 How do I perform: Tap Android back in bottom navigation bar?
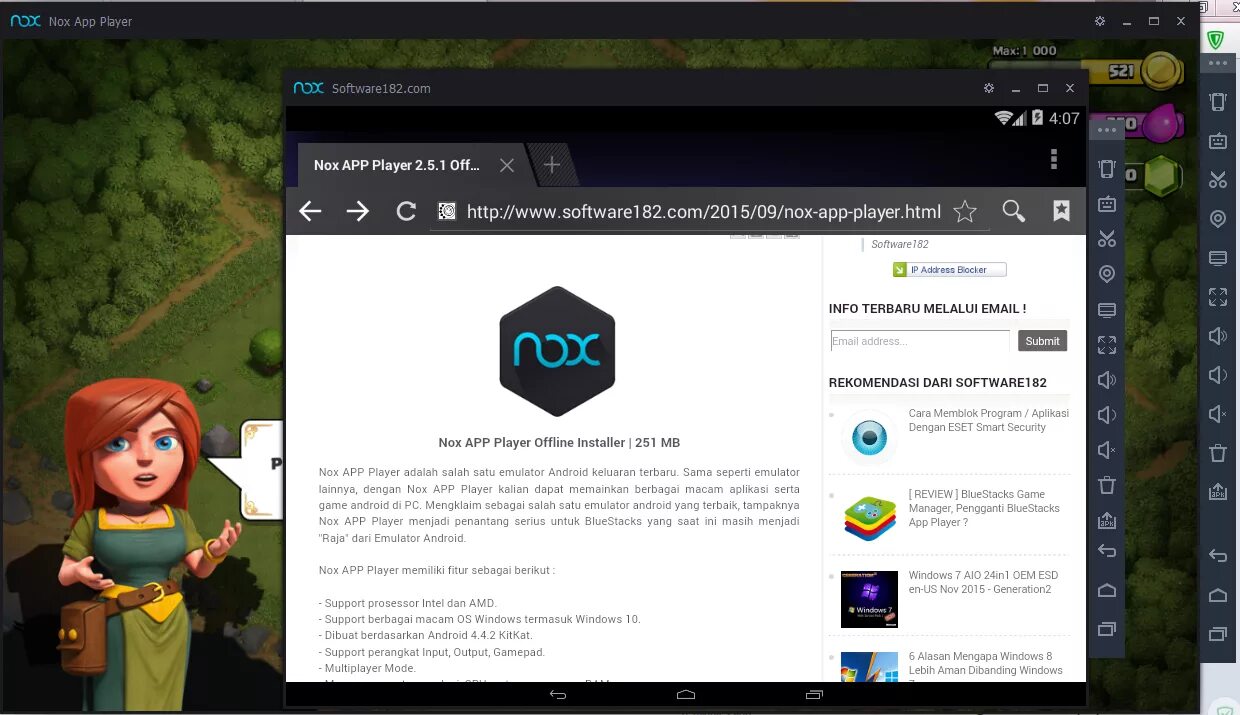click(558, 694)
